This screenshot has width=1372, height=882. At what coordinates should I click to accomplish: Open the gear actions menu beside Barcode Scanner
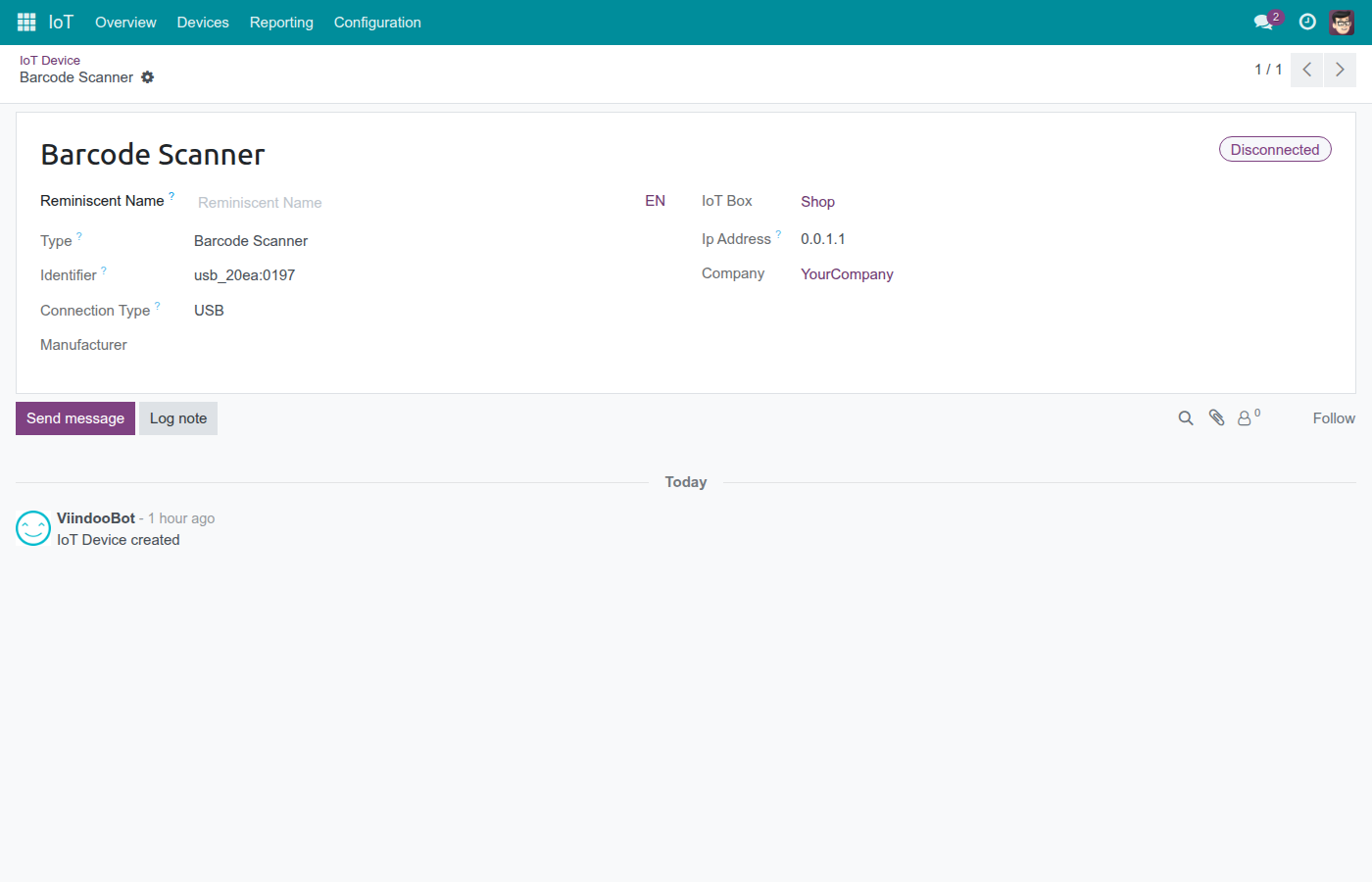coord(147,77)
